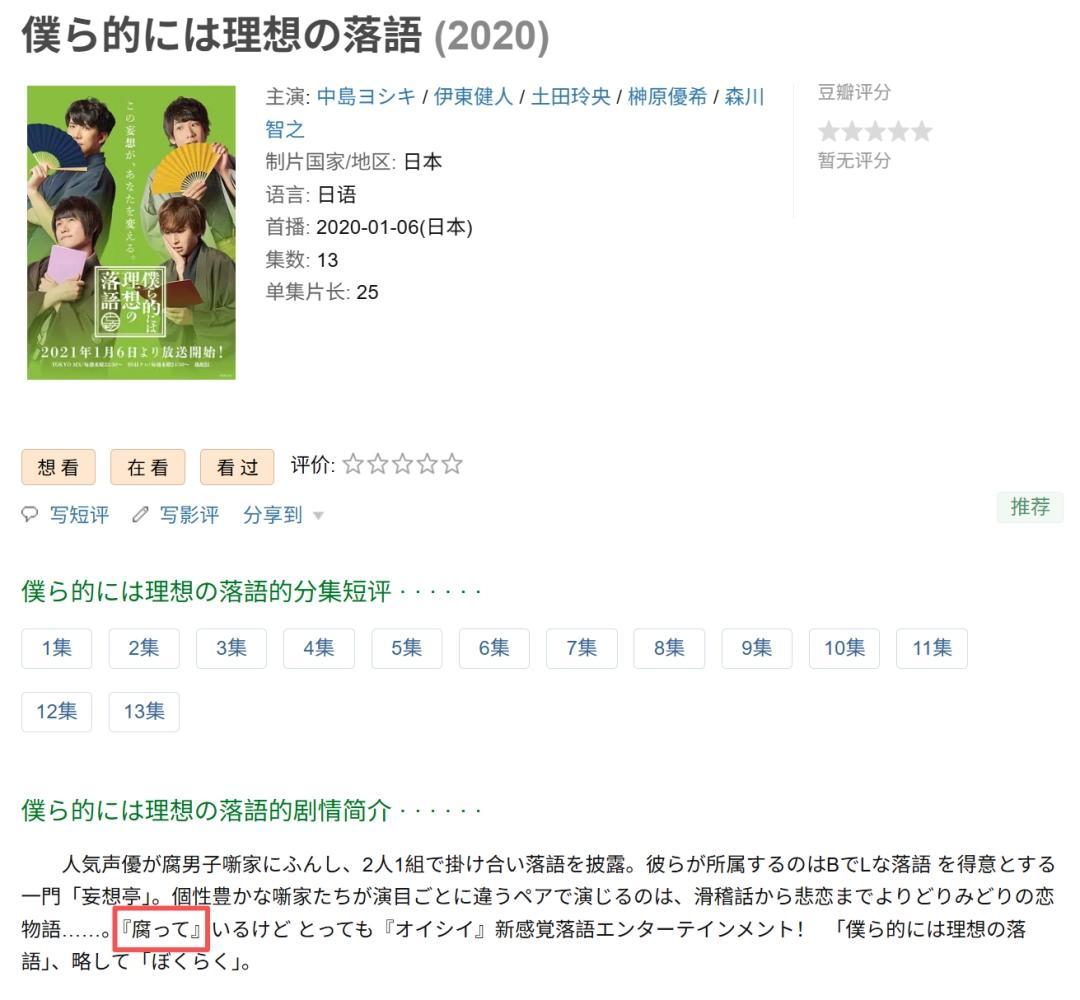Open the 写短评 link
Screen dimensions: 1080x1000
point(79,514)
